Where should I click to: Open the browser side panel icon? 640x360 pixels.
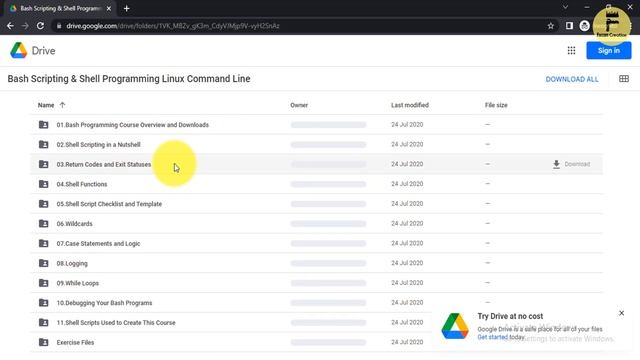click(569, 26)
